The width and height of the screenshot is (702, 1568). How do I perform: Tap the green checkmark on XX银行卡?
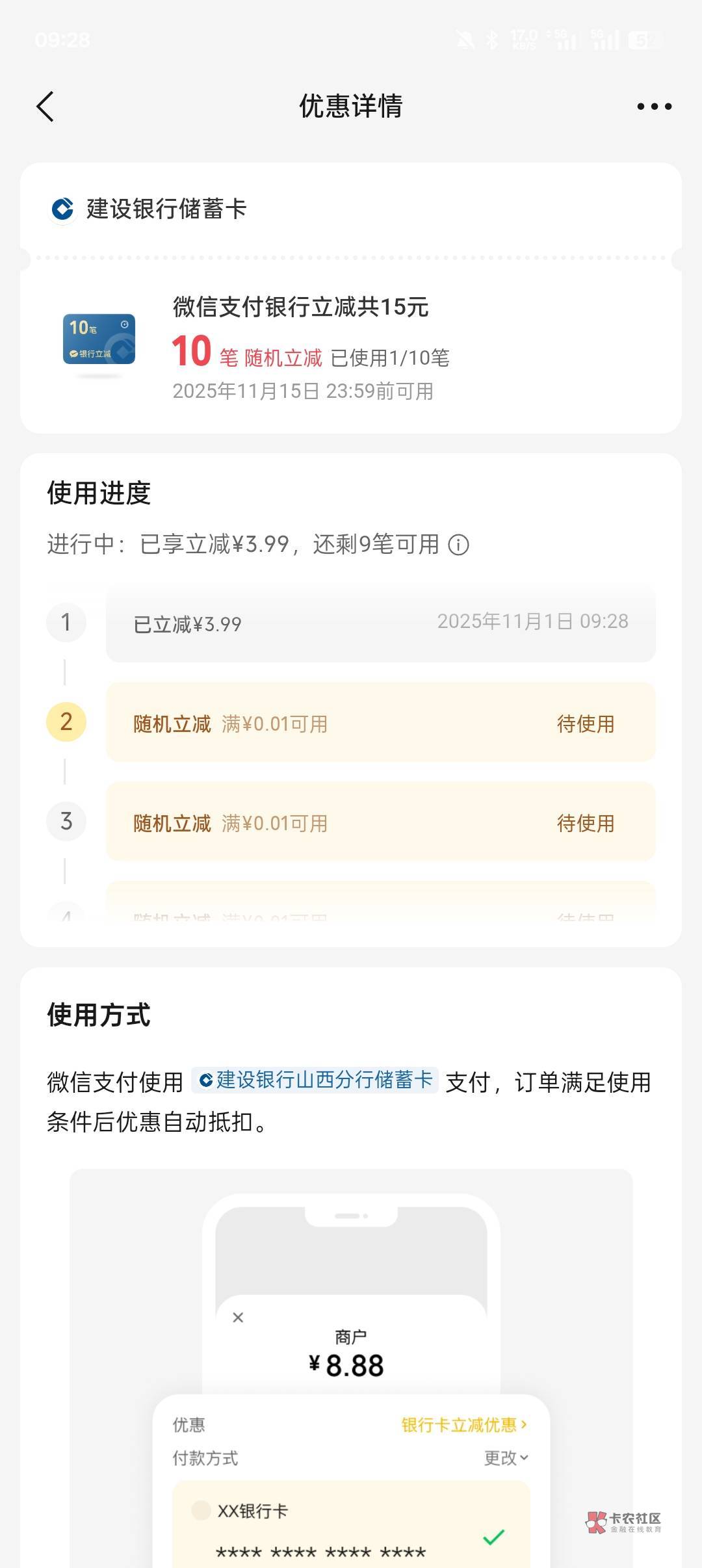493,1537
